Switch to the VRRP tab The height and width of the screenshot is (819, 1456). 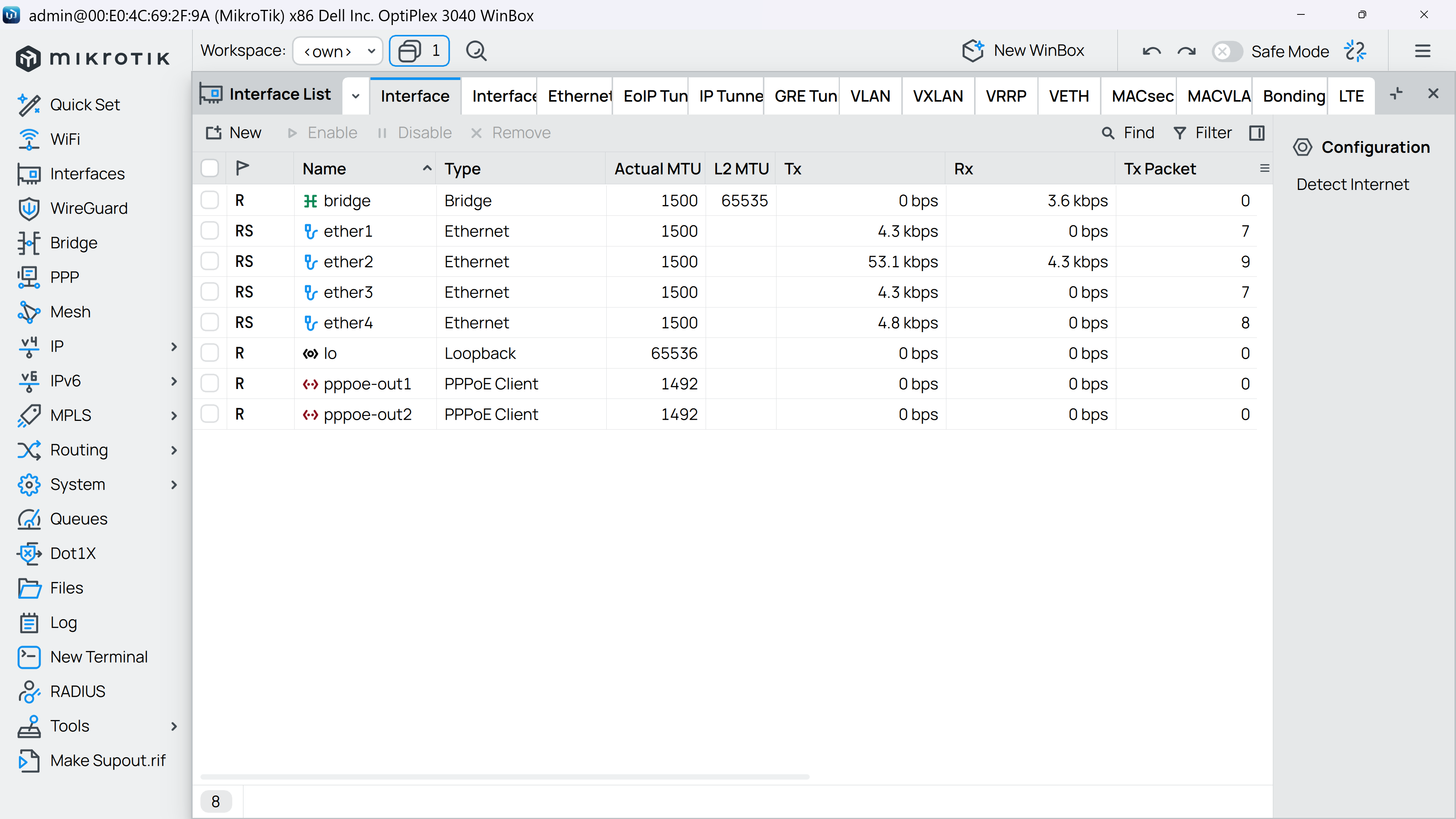(1006, 96)
